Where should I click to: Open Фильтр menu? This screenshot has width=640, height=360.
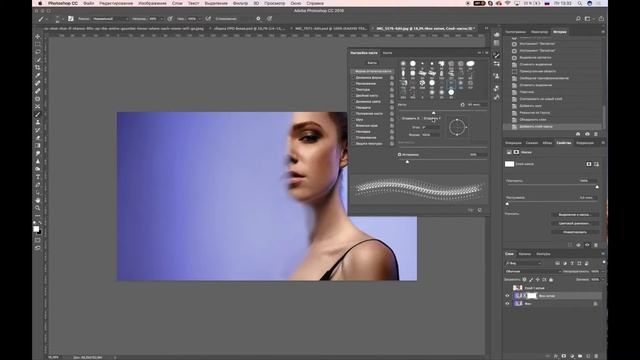pos(240,3)
